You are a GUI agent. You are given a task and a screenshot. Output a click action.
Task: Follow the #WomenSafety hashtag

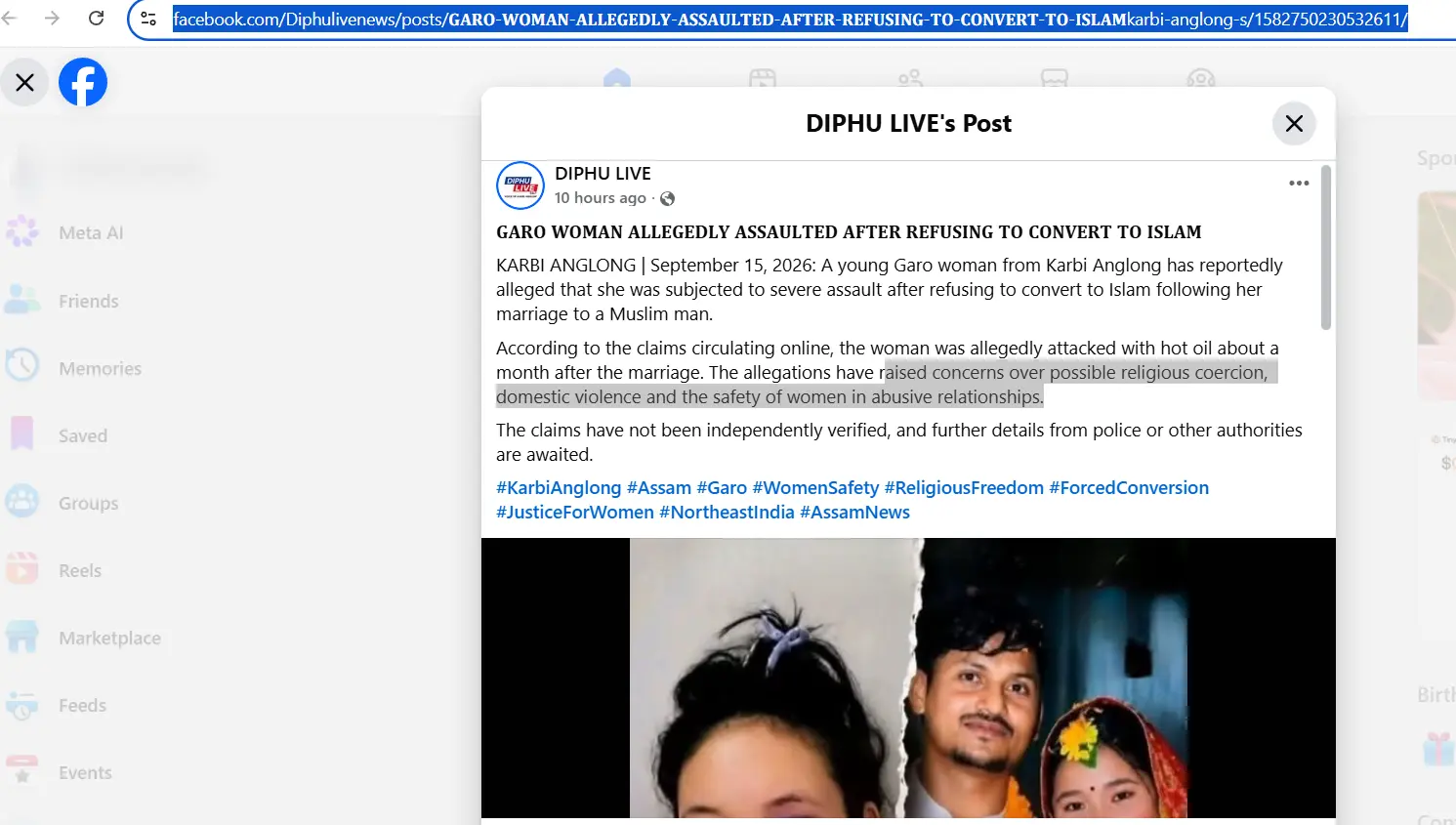pyautogui.click(x=815, y=488)
